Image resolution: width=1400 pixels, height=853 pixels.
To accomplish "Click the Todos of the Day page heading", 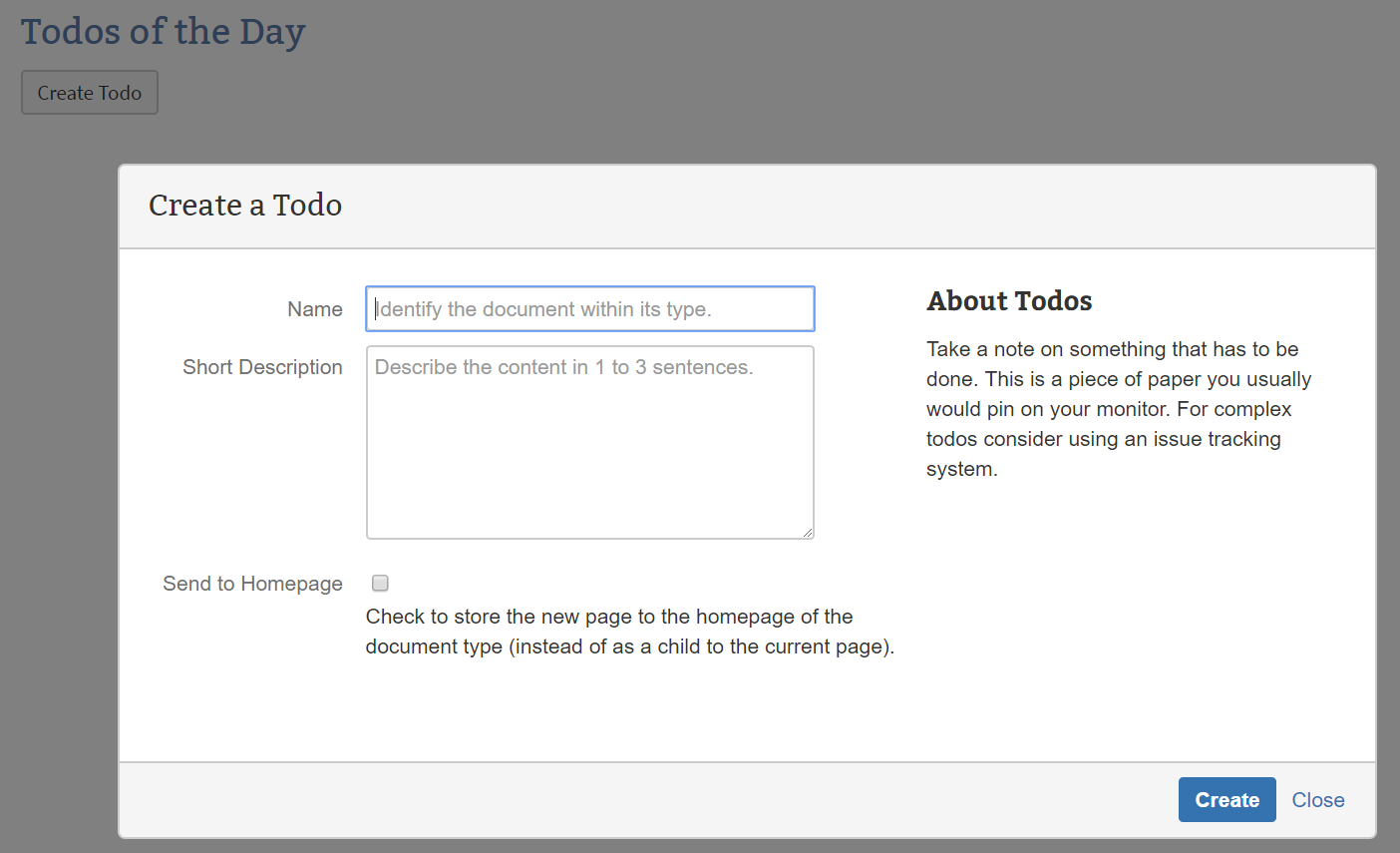I will pyautogui.click(x=163, y=32).
